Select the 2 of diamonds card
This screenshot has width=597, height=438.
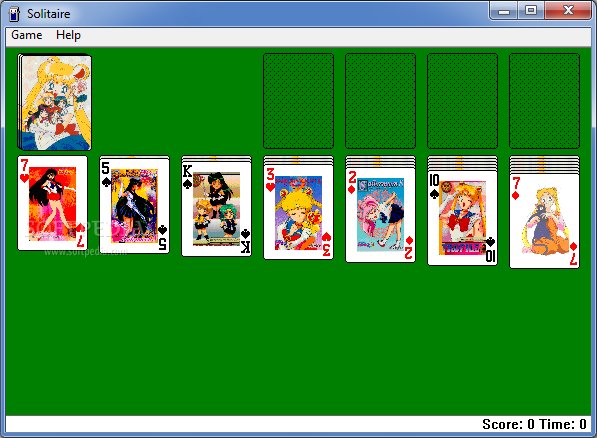coord(380,214)
